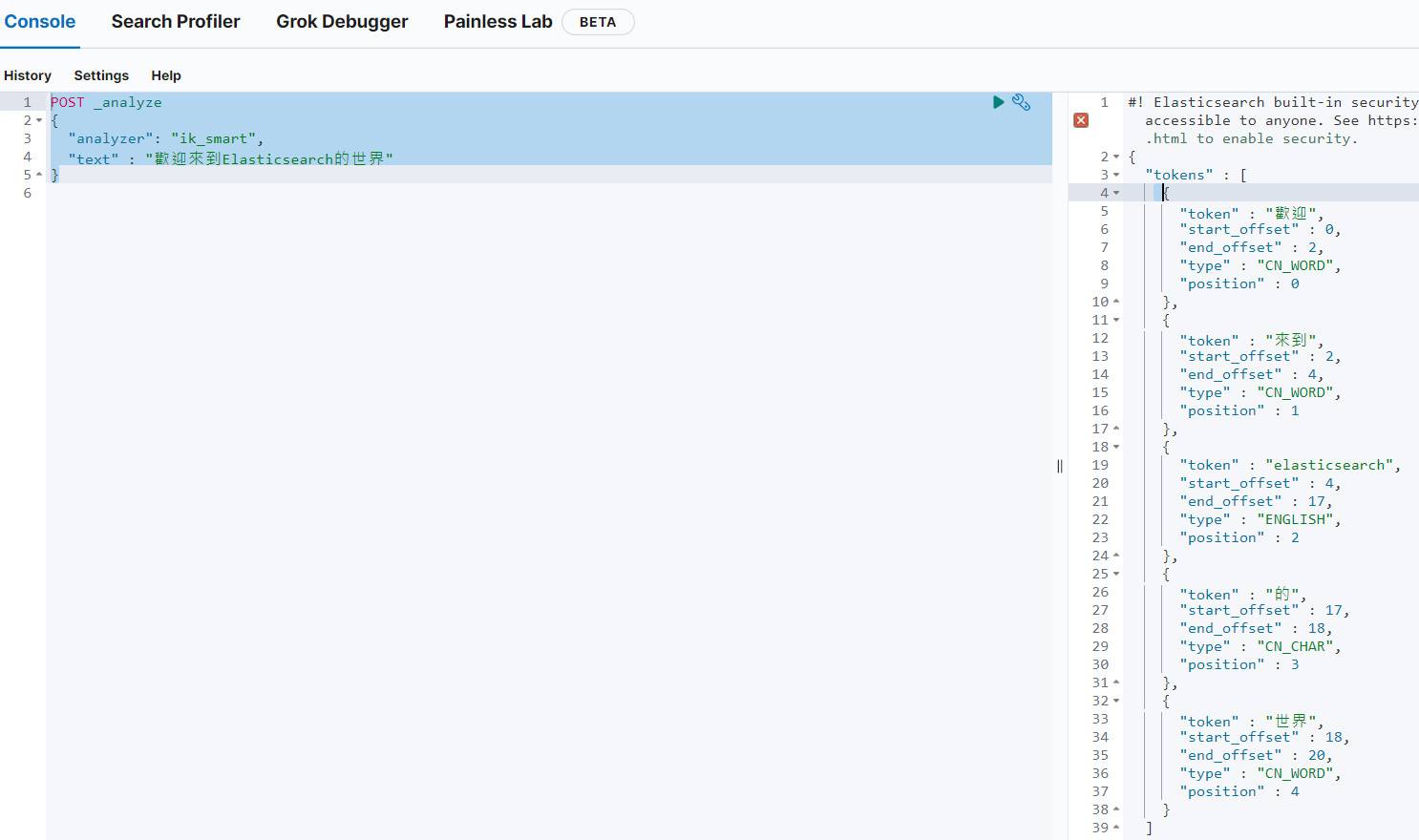Open the Settings menu
The width and height of the screenshot is (1419, 840).
(101, 75)
